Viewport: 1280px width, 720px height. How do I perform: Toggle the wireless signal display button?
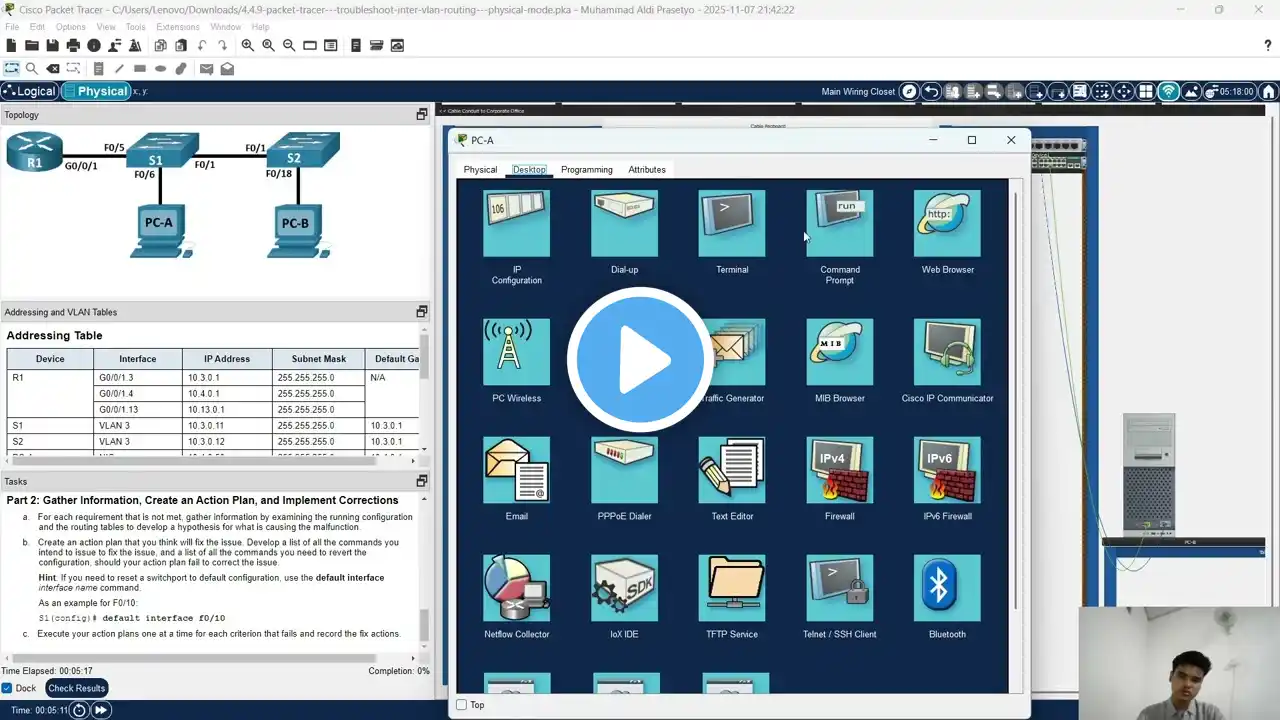point(1168,91)
